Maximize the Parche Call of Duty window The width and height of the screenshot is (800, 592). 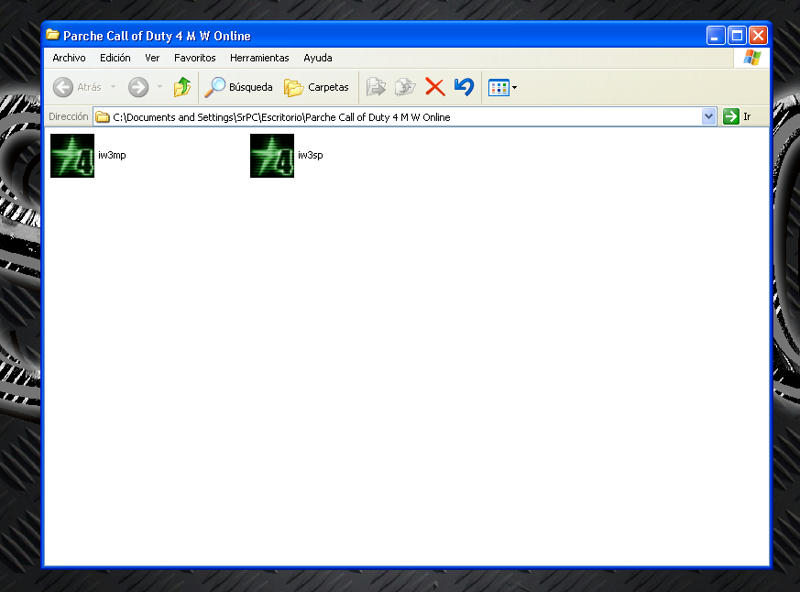coord(737,36)
